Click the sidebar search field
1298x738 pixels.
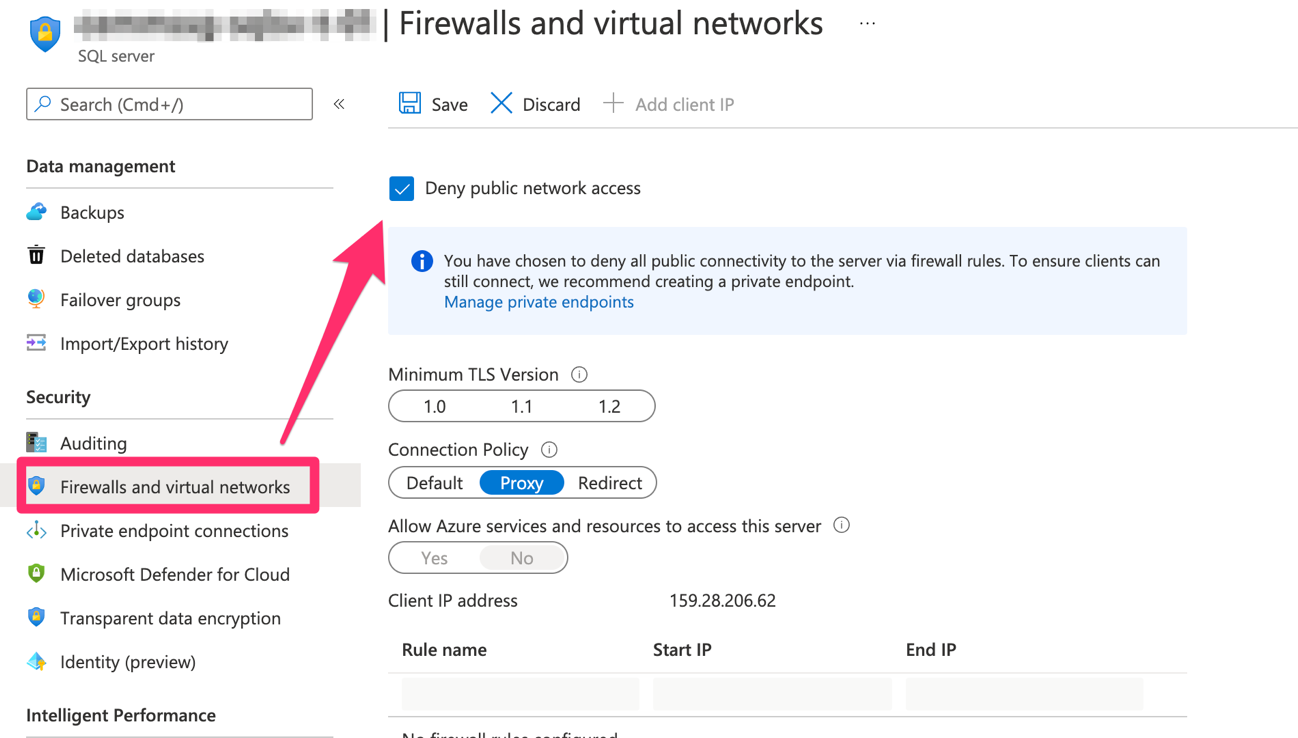click(x=169, y=104)
